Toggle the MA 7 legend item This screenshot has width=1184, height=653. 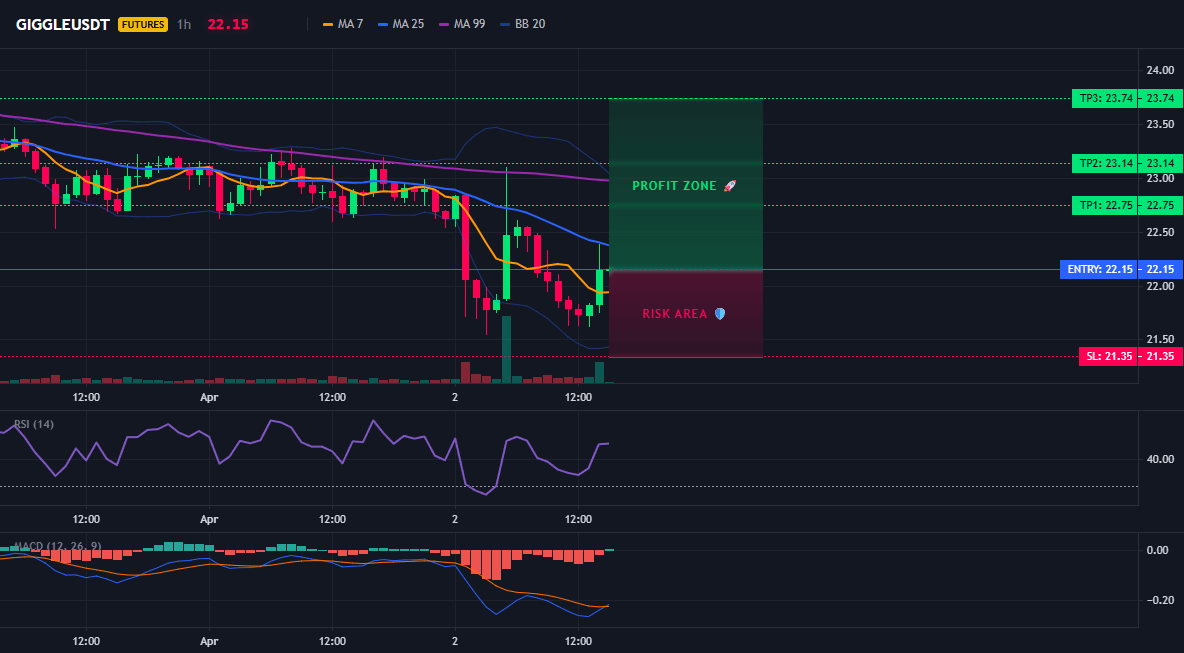pos(343,24)
